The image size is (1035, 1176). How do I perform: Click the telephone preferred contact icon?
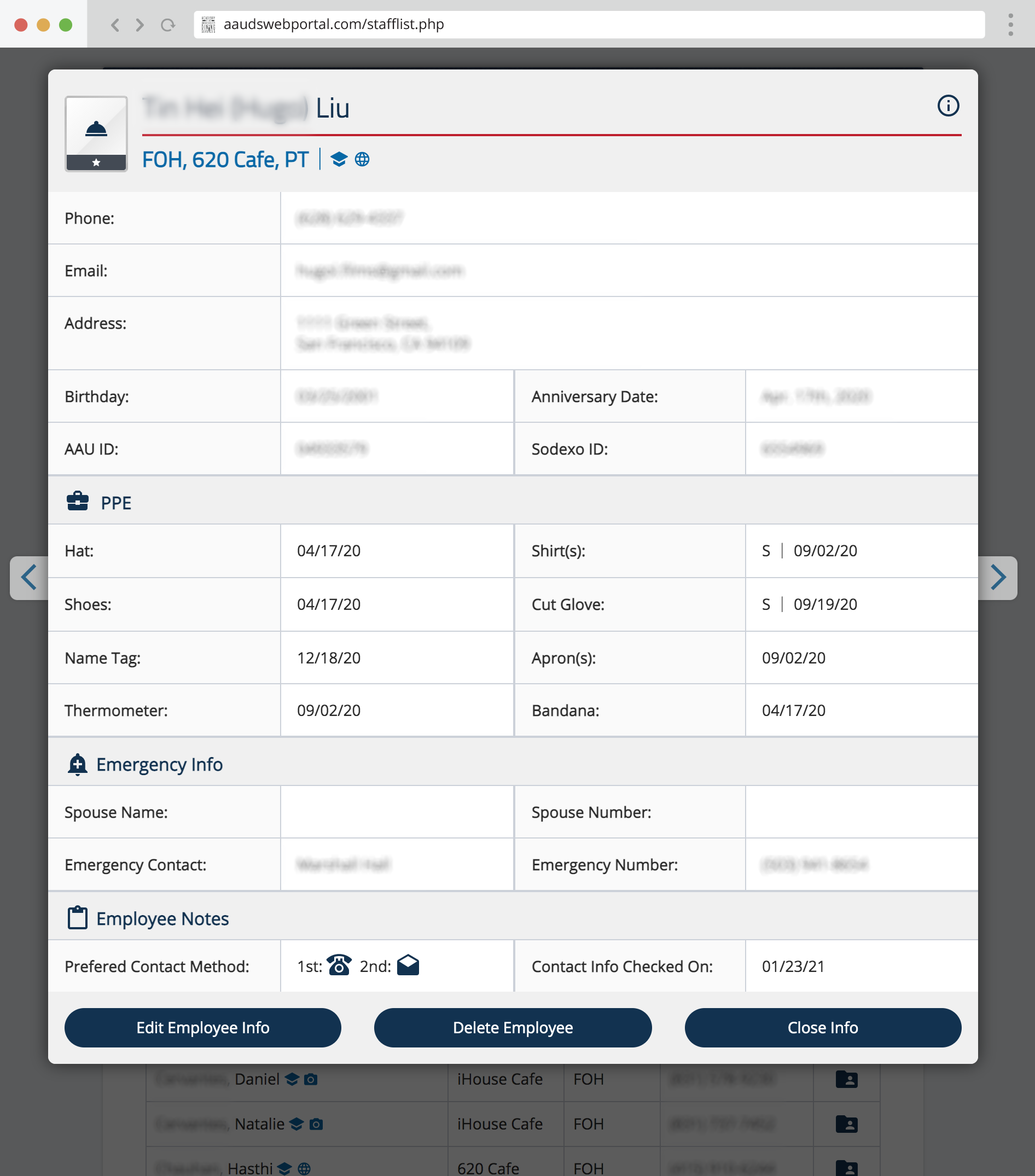[340, 965]
